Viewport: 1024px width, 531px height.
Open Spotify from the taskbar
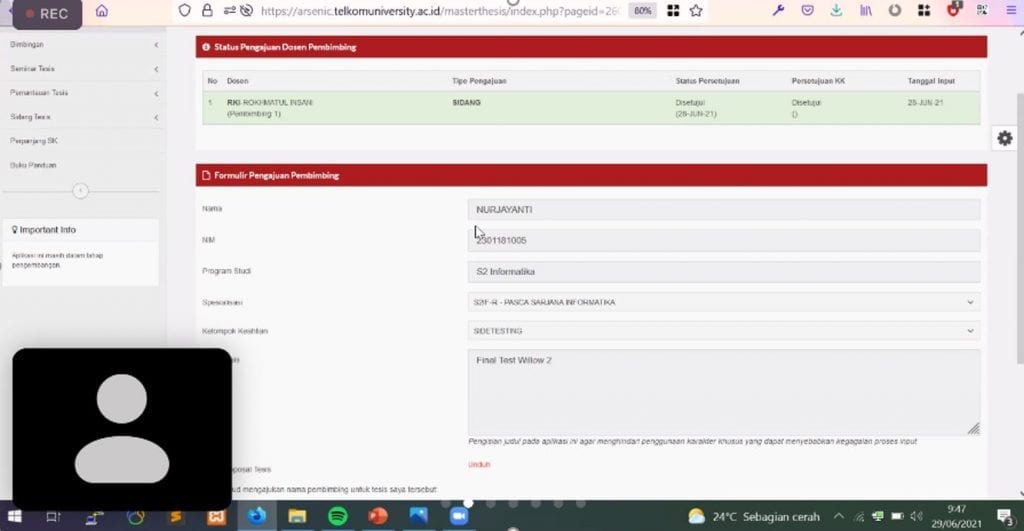(x=337, y=516)
